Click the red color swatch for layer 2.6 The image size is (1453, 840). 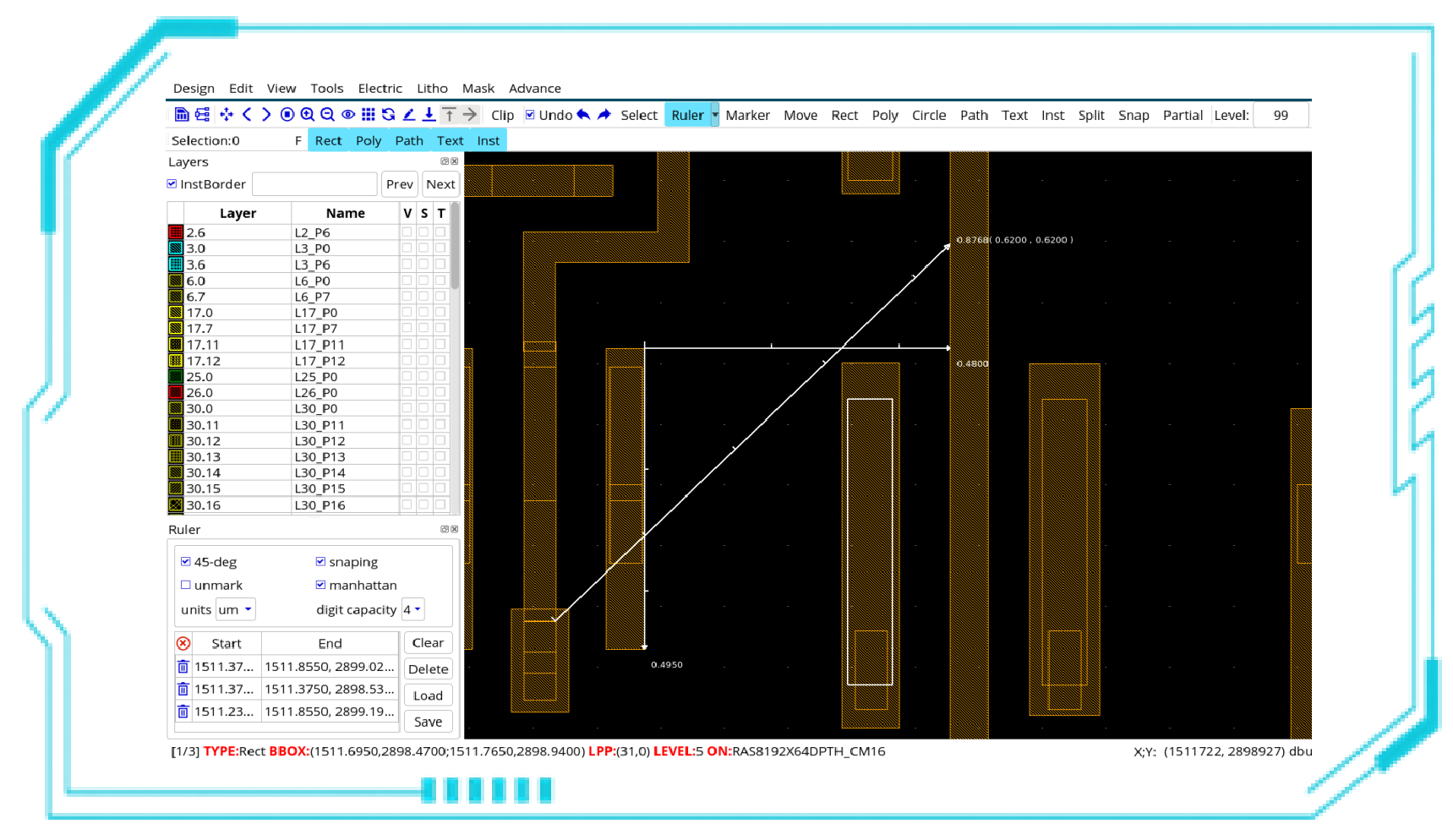176,232
